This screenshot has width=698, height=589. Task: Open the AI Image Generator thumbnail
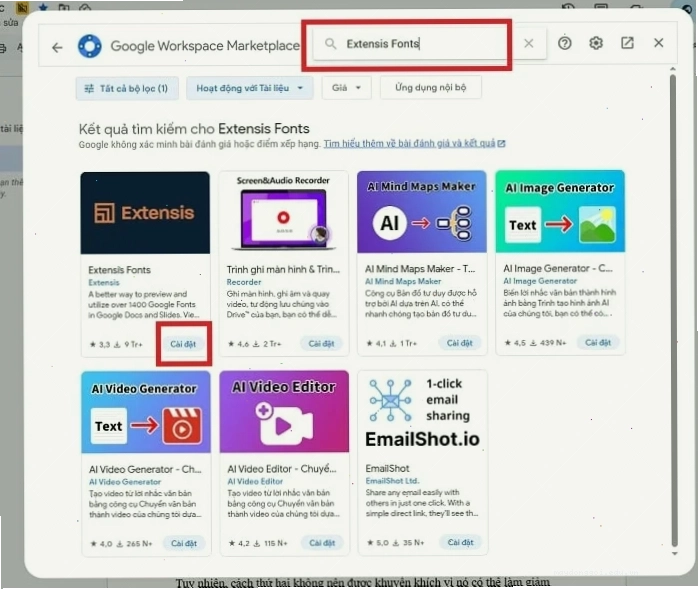[x=560, y=211]
